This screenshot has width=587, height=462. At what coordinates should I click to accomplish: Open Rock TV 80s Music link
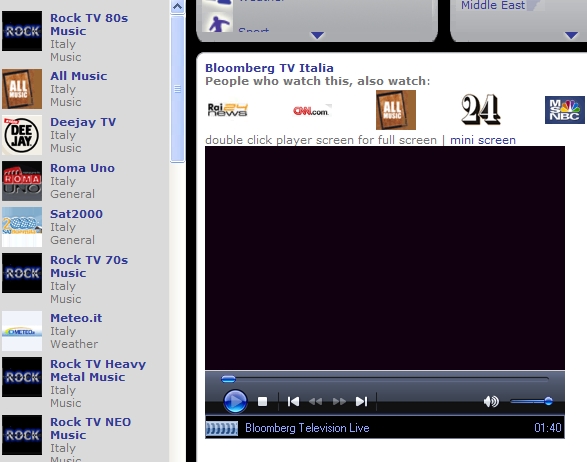click(x=89, y=24)
